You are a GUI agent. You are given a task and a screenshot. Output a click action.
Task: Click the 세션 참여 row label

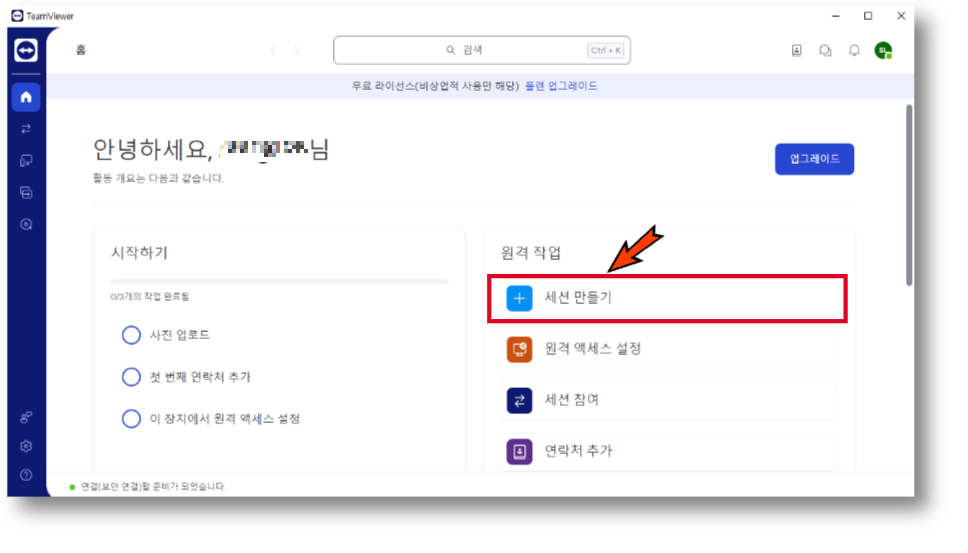(572, 399)
